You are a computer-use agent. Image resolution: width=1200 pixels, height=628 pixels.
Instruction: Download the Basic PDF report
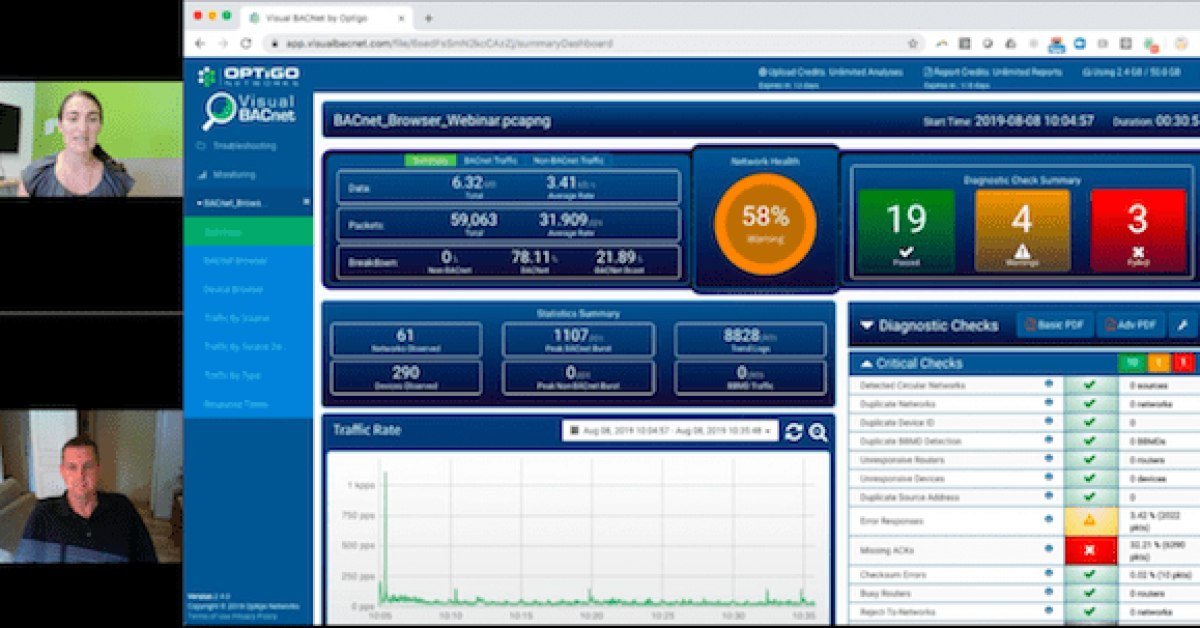pos(1054,325)
